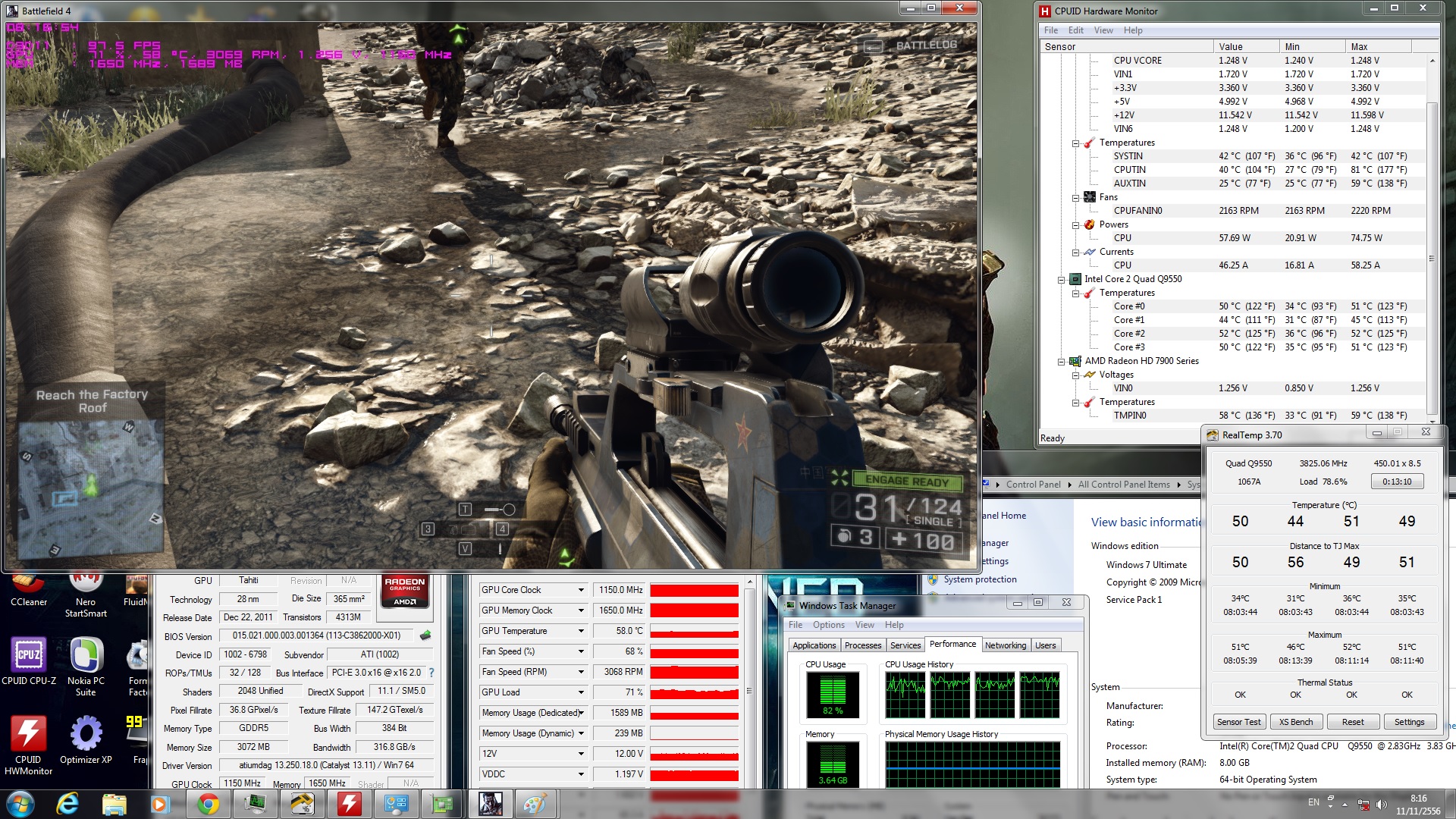Open GPU Core Clock sensor dropdown
Screen dimensions: 1456x819
[x=581, y=590]
